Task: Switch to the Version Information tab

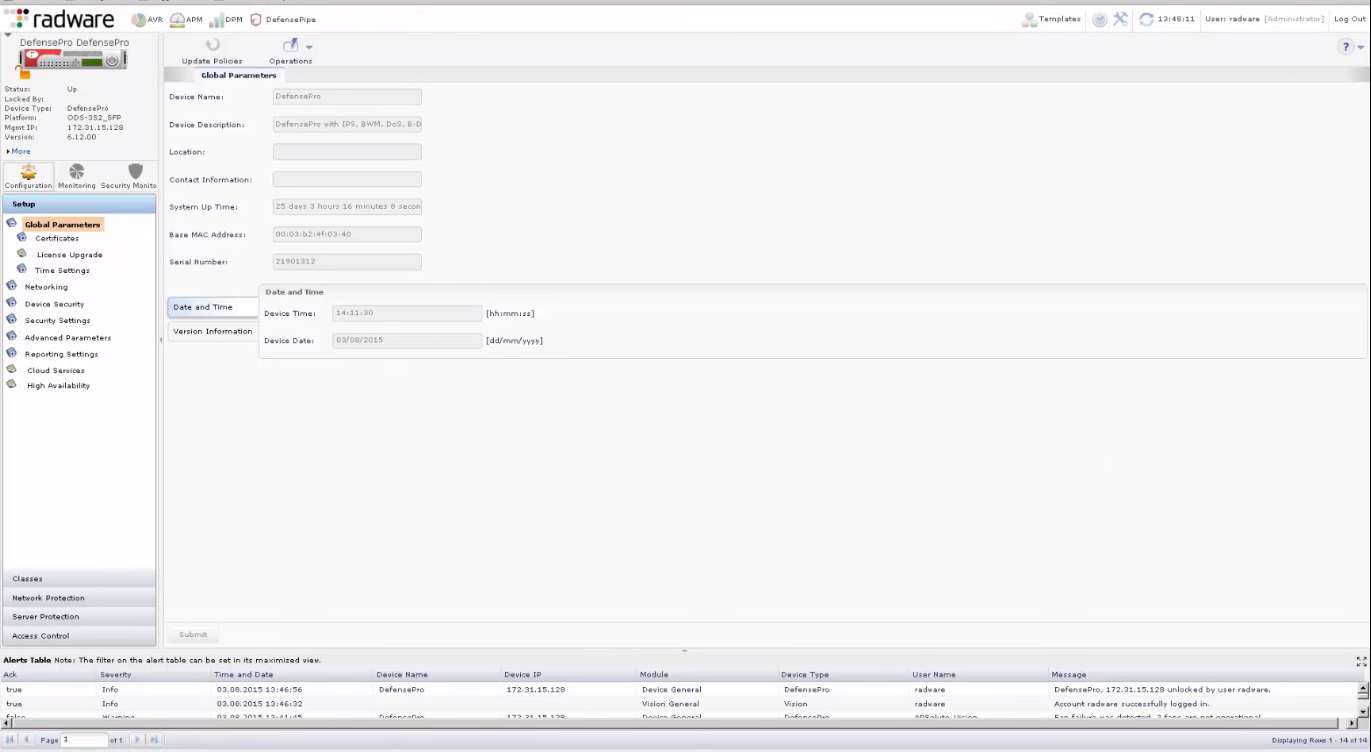Action: (212, 331)
